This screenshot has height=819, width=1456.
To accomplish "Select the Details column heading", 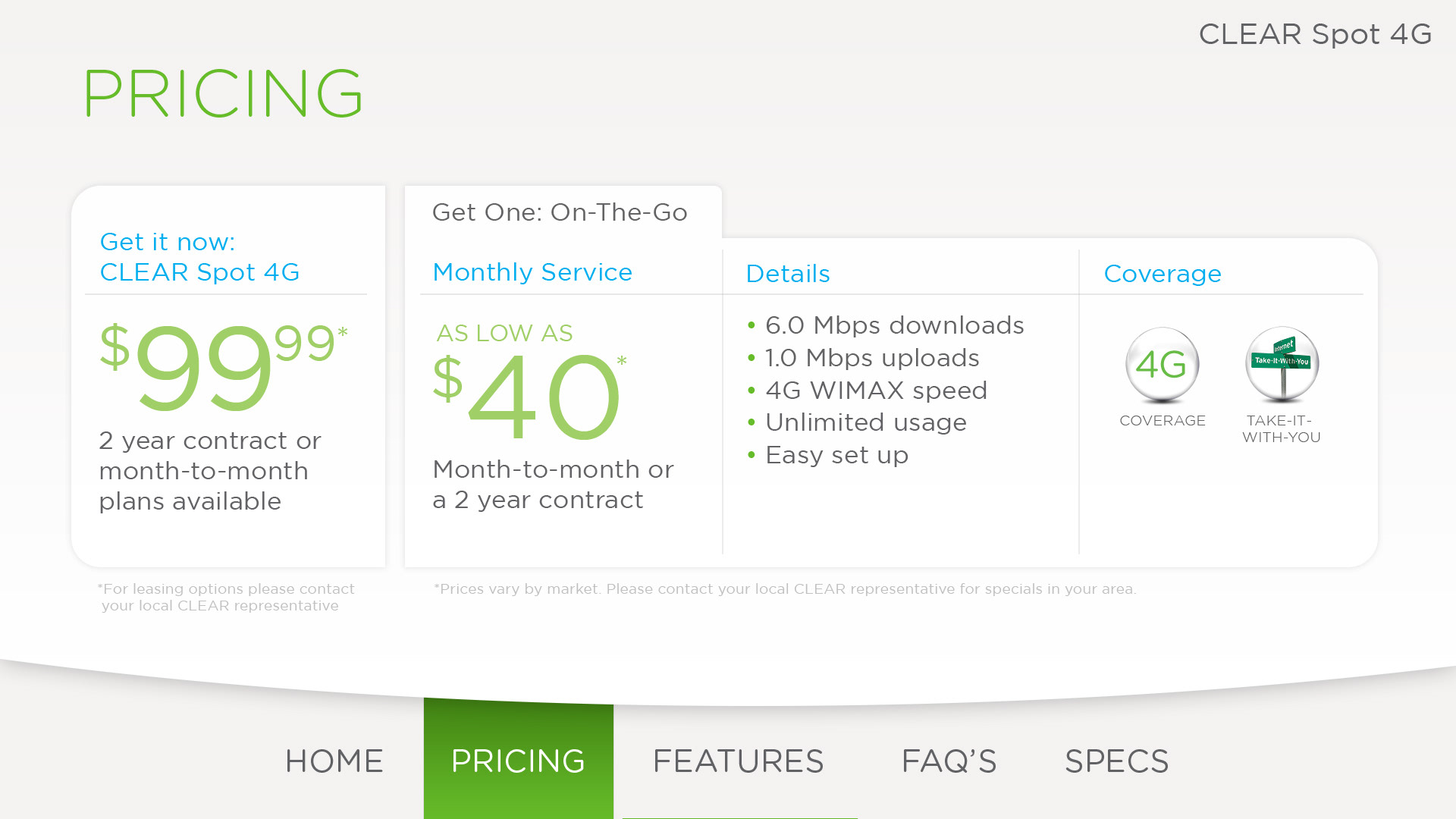I will 788,274.
